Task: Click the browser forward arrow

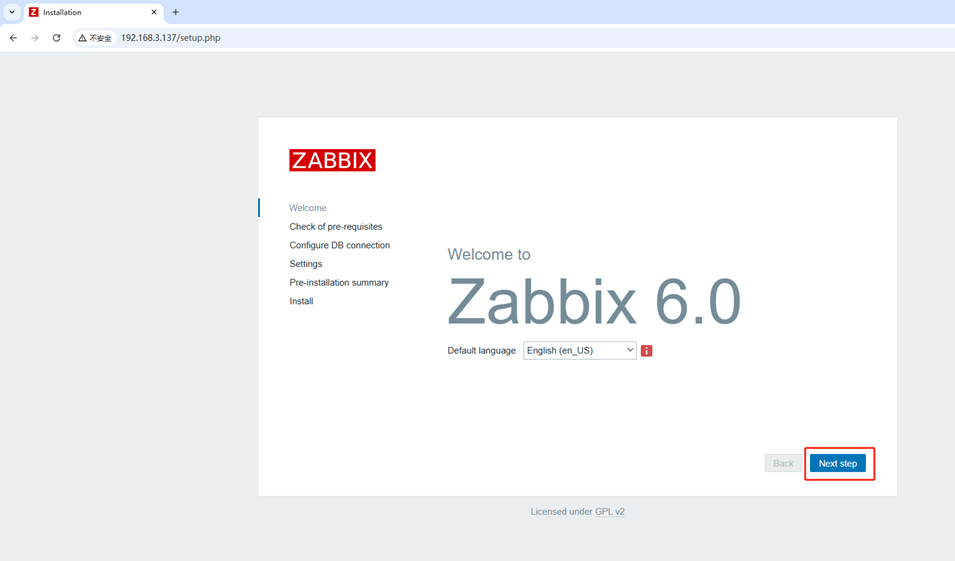Action: (35, 38)
